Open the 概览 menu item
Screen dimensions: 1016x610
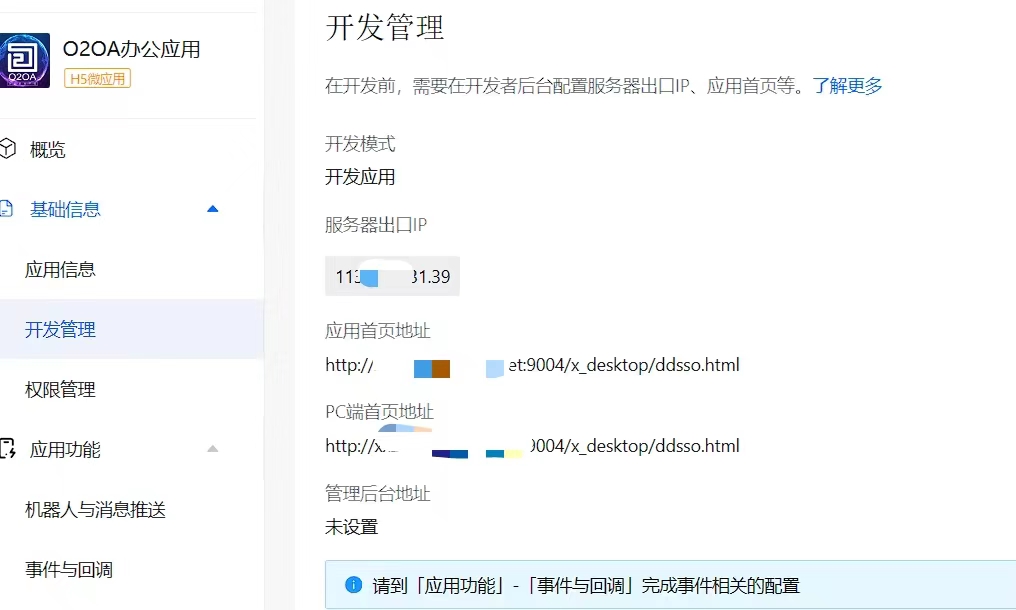47,150
